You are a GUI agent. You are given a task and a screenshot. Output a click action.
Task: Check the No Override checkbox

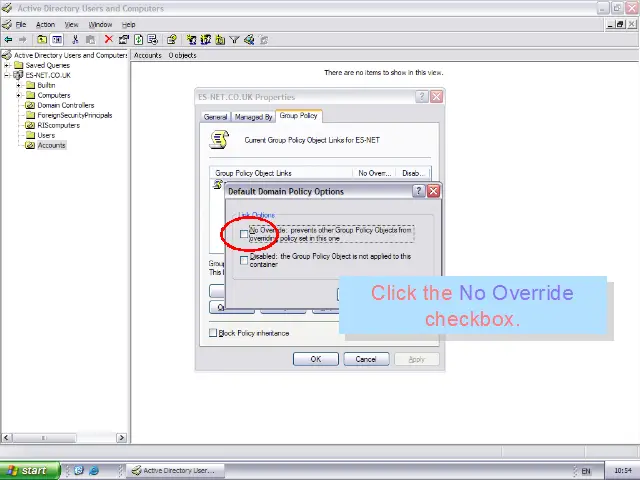(x=244, y=234)
